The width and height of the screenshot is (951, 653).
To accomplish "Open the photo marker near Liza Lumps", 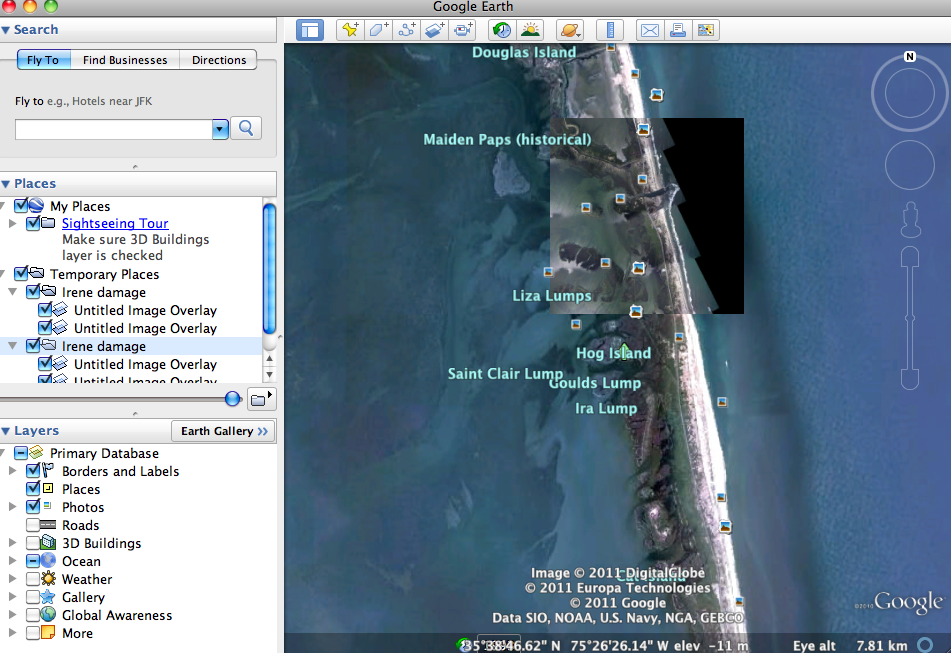I will 548,272.
